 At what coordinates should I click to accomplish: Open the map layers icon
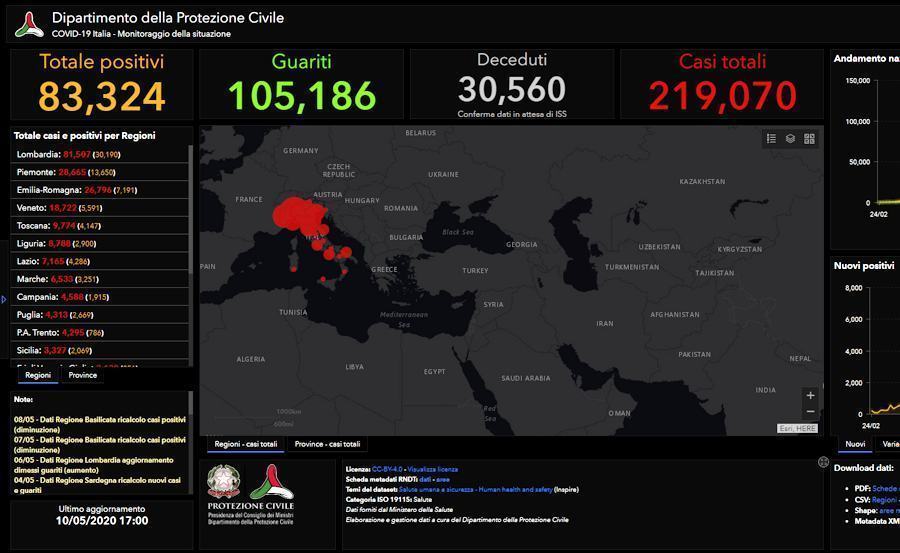coord(790,138)
